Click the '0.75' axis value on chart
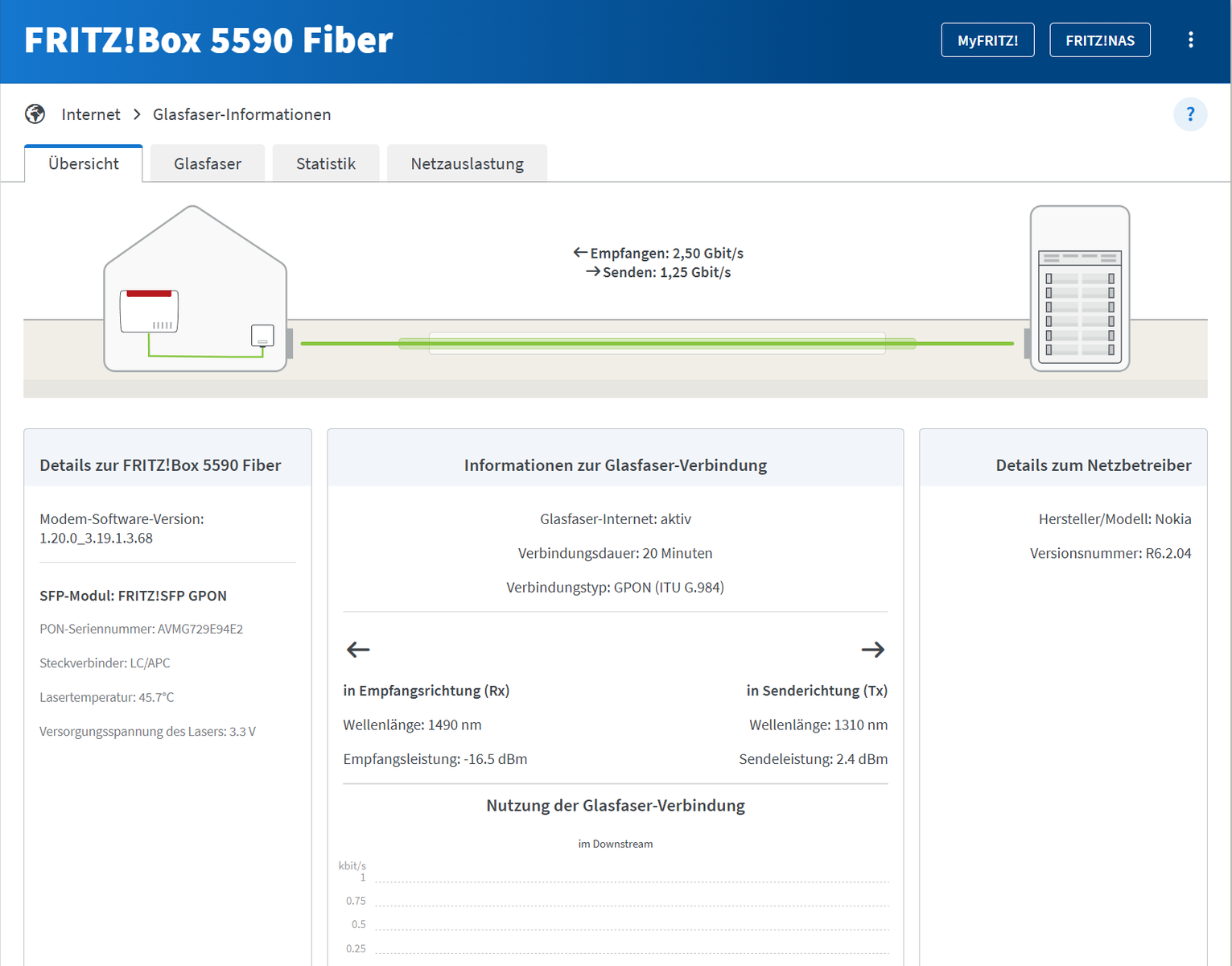Viewport: 1232px width, 966px height. click(x=356, y=901)
